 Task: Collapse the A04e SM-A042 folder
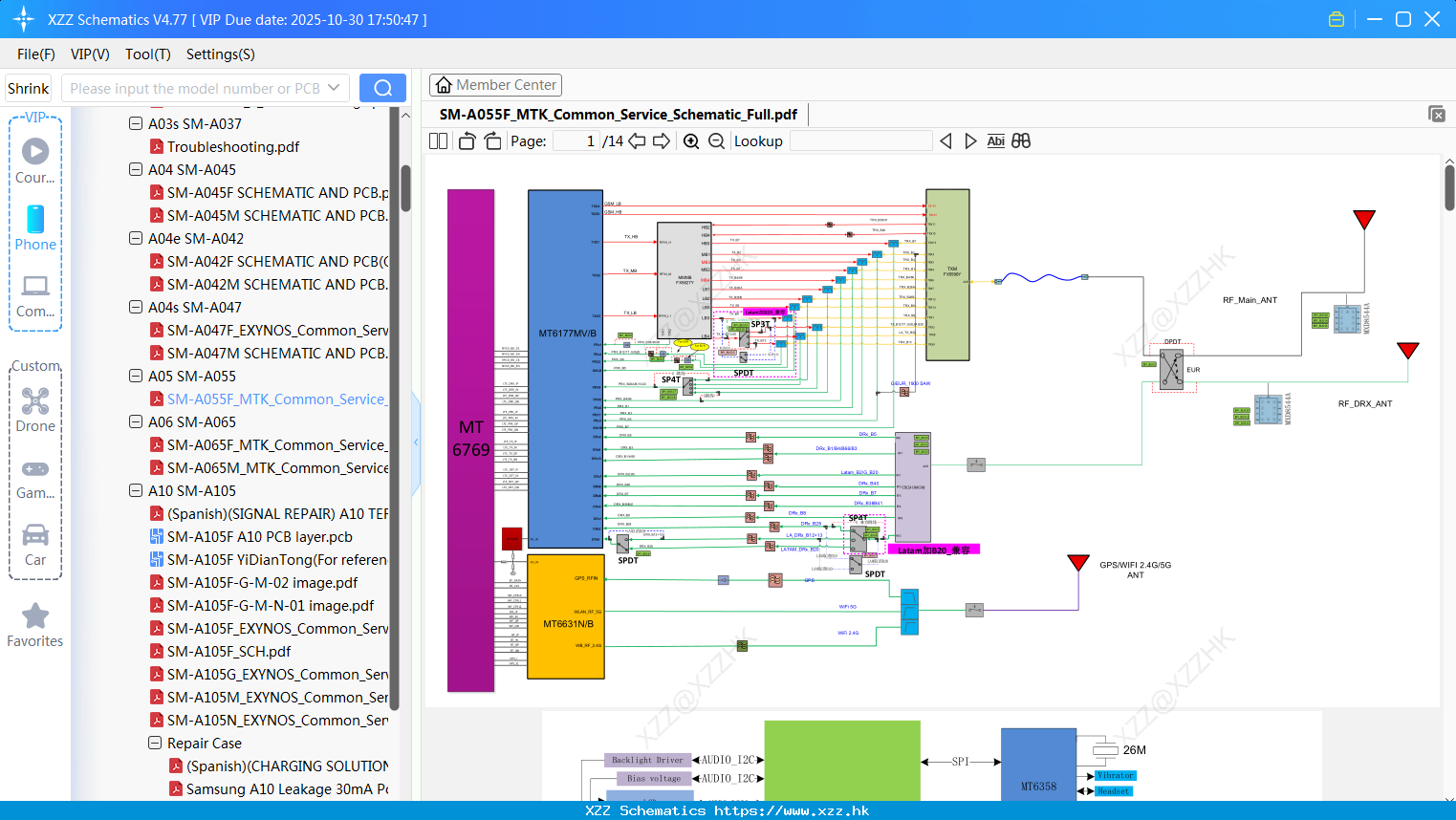136,238
